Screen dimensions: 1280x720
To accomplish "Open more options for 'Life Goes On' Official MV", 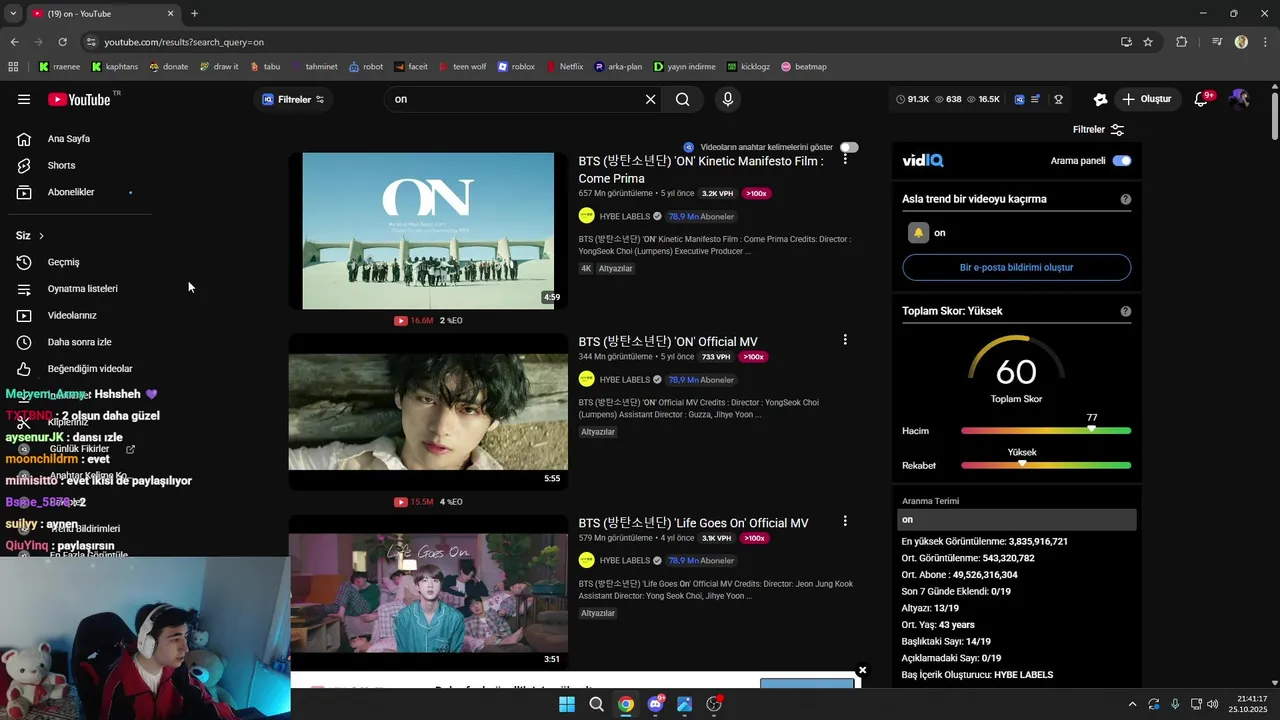I will click(845, 521).
